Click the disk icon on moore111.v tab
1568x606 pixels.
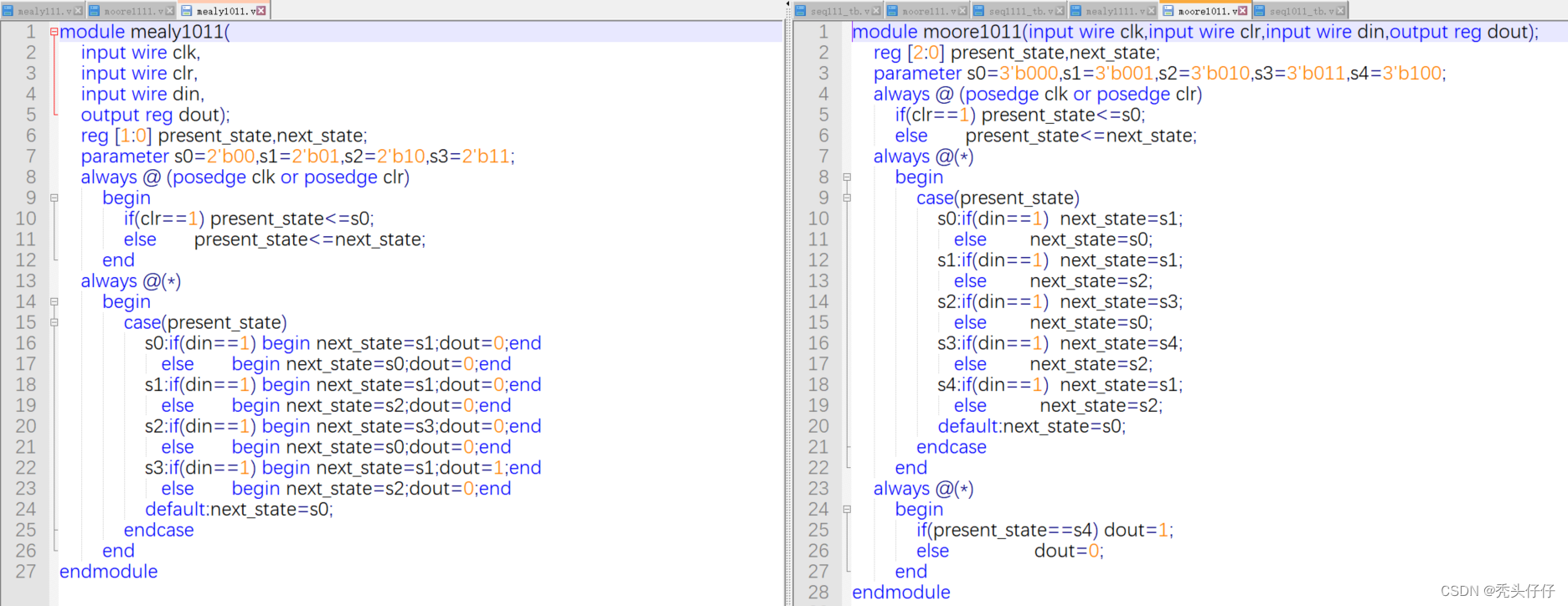pyautogui.click(x=892, y=11)
